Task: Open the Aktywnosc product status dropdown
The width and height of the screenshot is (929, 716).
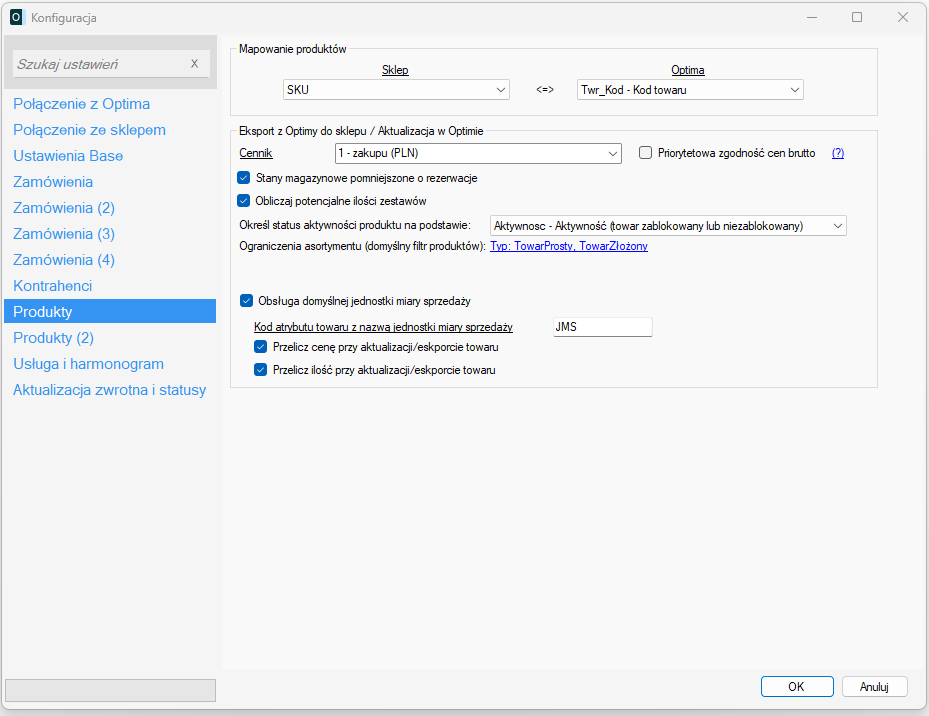Action: (x=668, y=226)
